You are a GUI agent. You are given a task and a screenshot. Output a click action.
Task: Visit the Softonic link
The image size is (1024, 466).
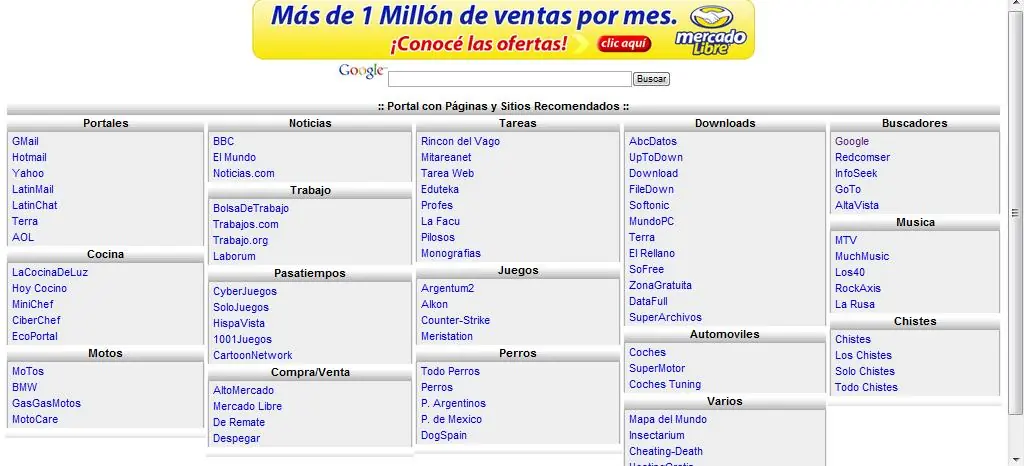point(649,206)
